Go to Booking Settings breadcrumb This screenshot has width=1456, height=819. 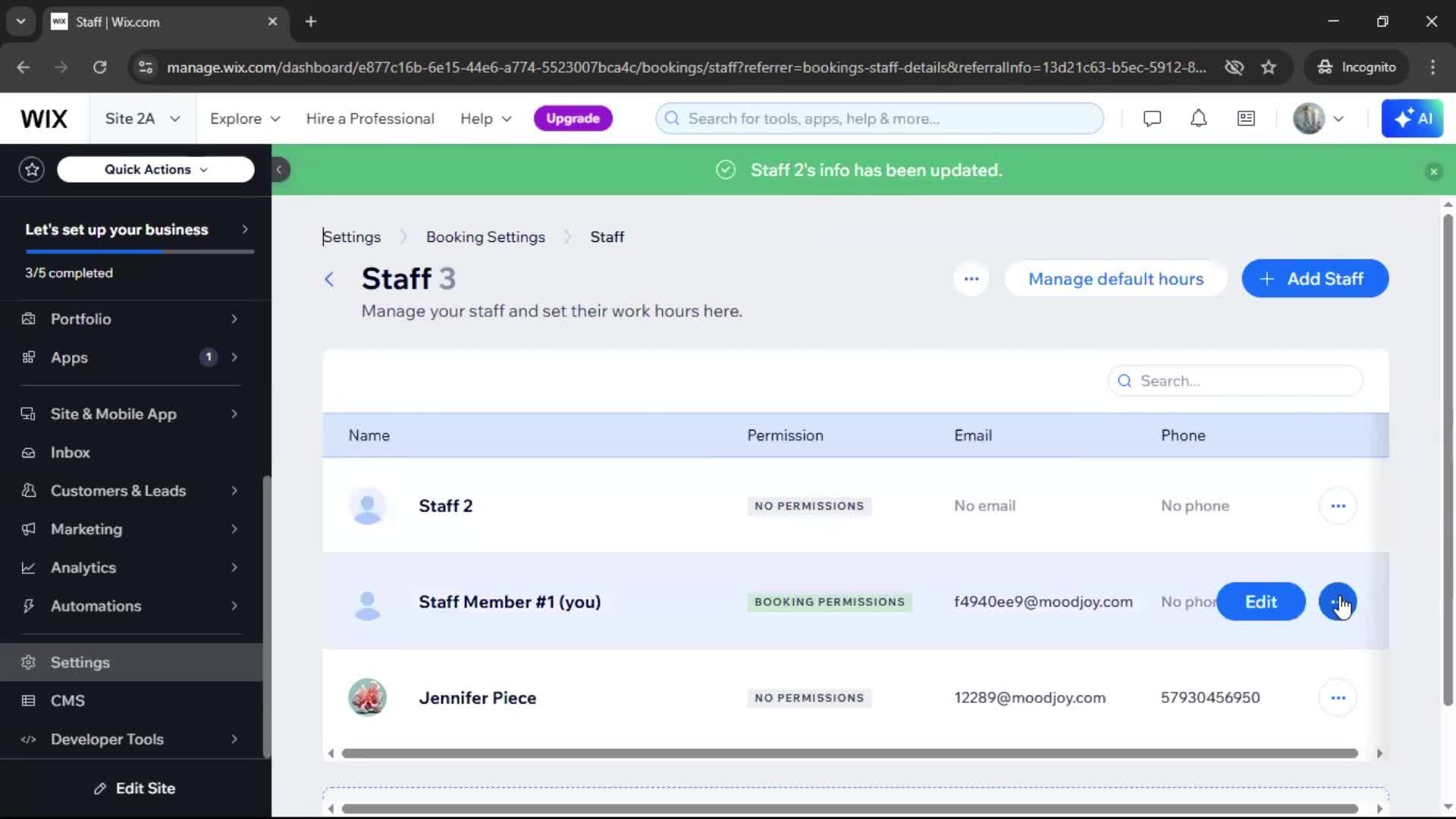(x=485, y=237)
